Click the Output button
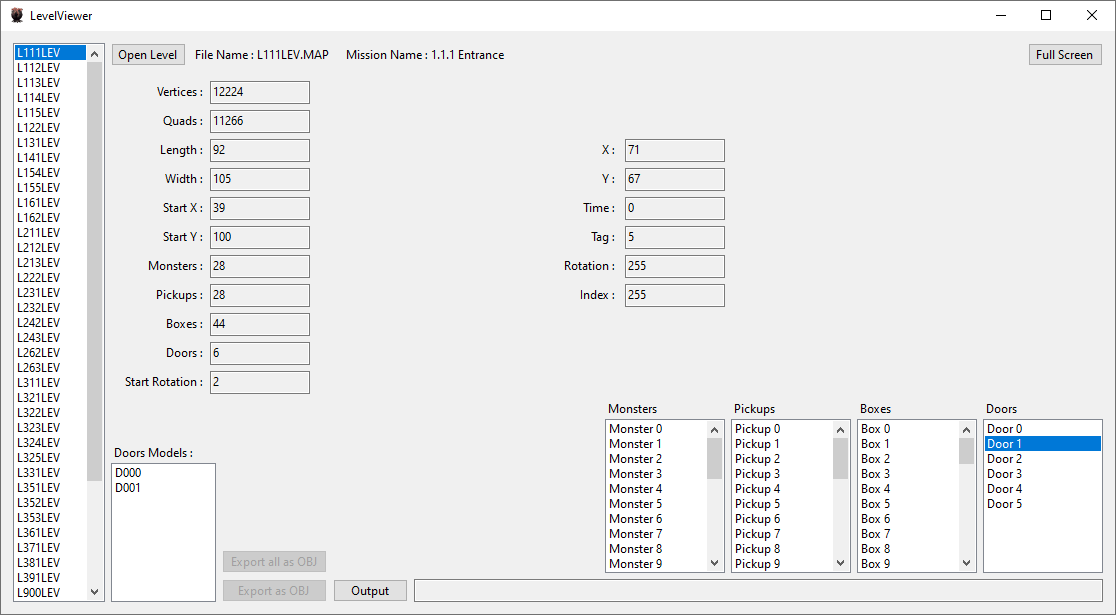 point(370,591)
